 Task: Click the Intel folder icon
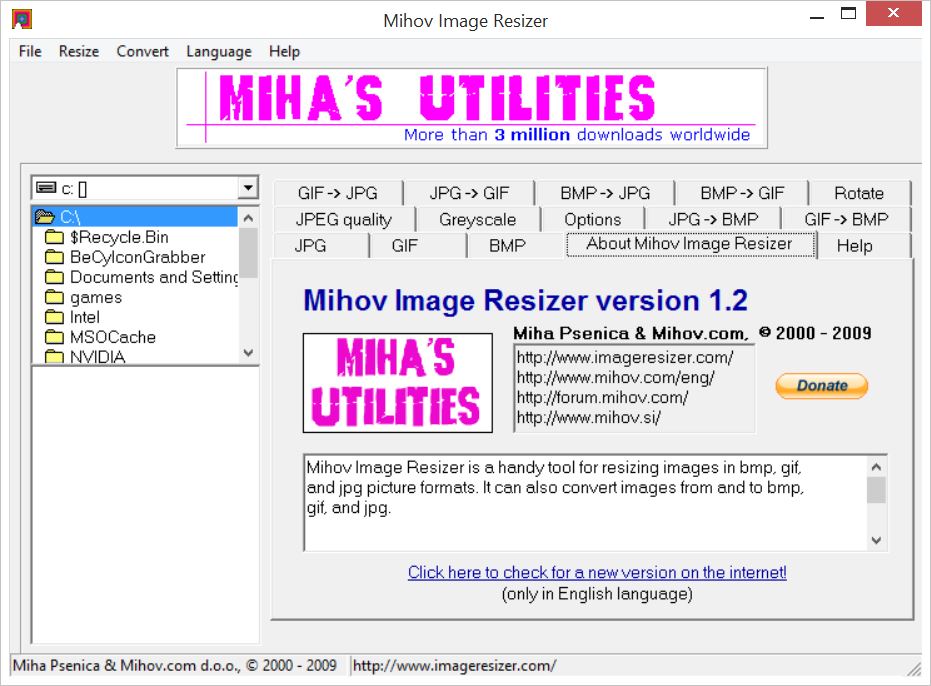(x=55, y=317)
